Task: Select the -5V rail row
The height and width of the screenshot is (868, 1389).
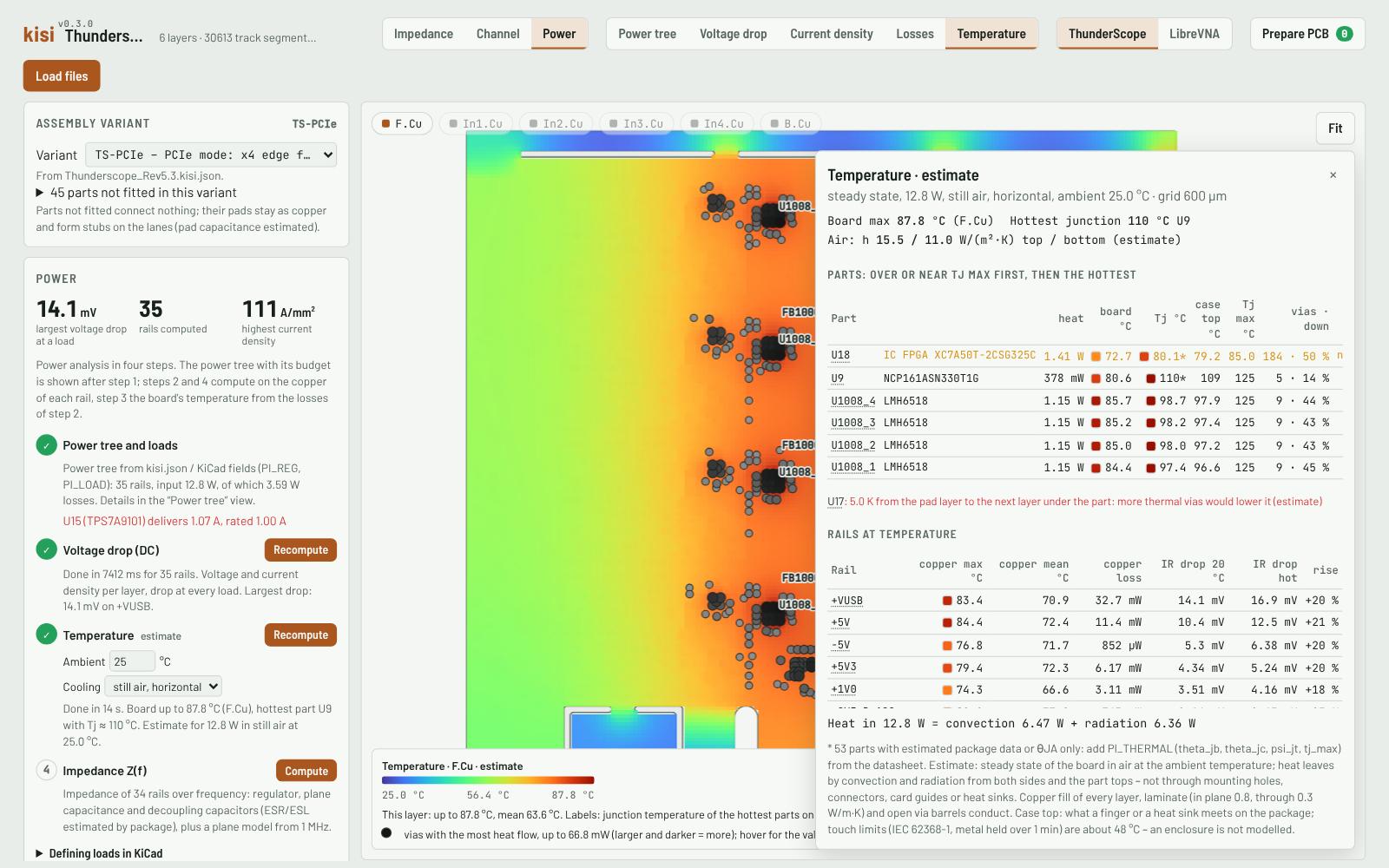Action: [1085, 645]
